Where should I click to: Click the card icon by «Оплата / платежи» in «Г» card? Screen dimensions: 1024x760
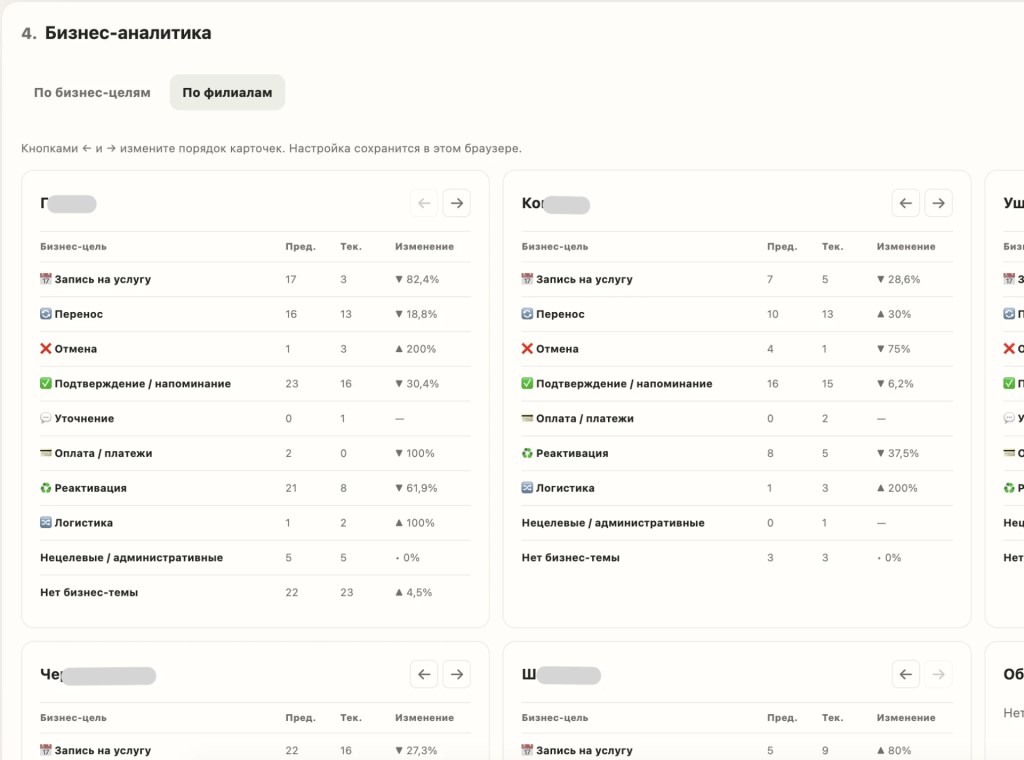(46, 453)
